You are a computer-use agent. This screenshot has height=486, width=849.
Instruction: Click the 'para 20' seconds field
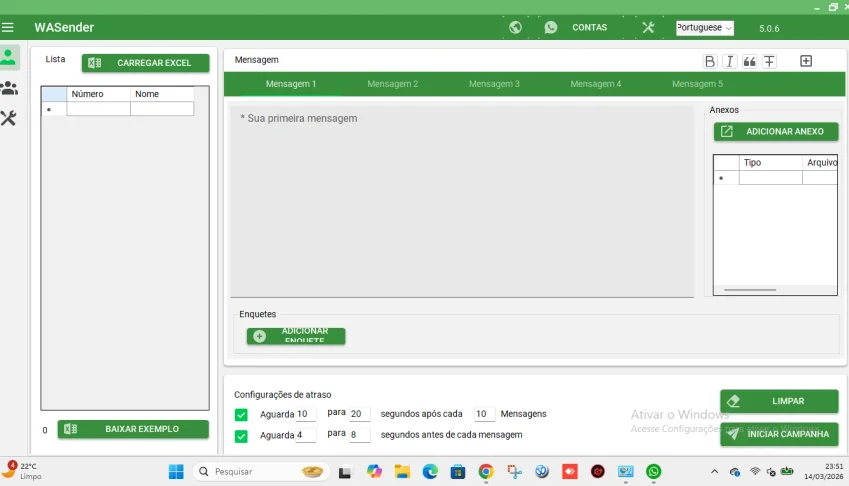pos(359,414)
